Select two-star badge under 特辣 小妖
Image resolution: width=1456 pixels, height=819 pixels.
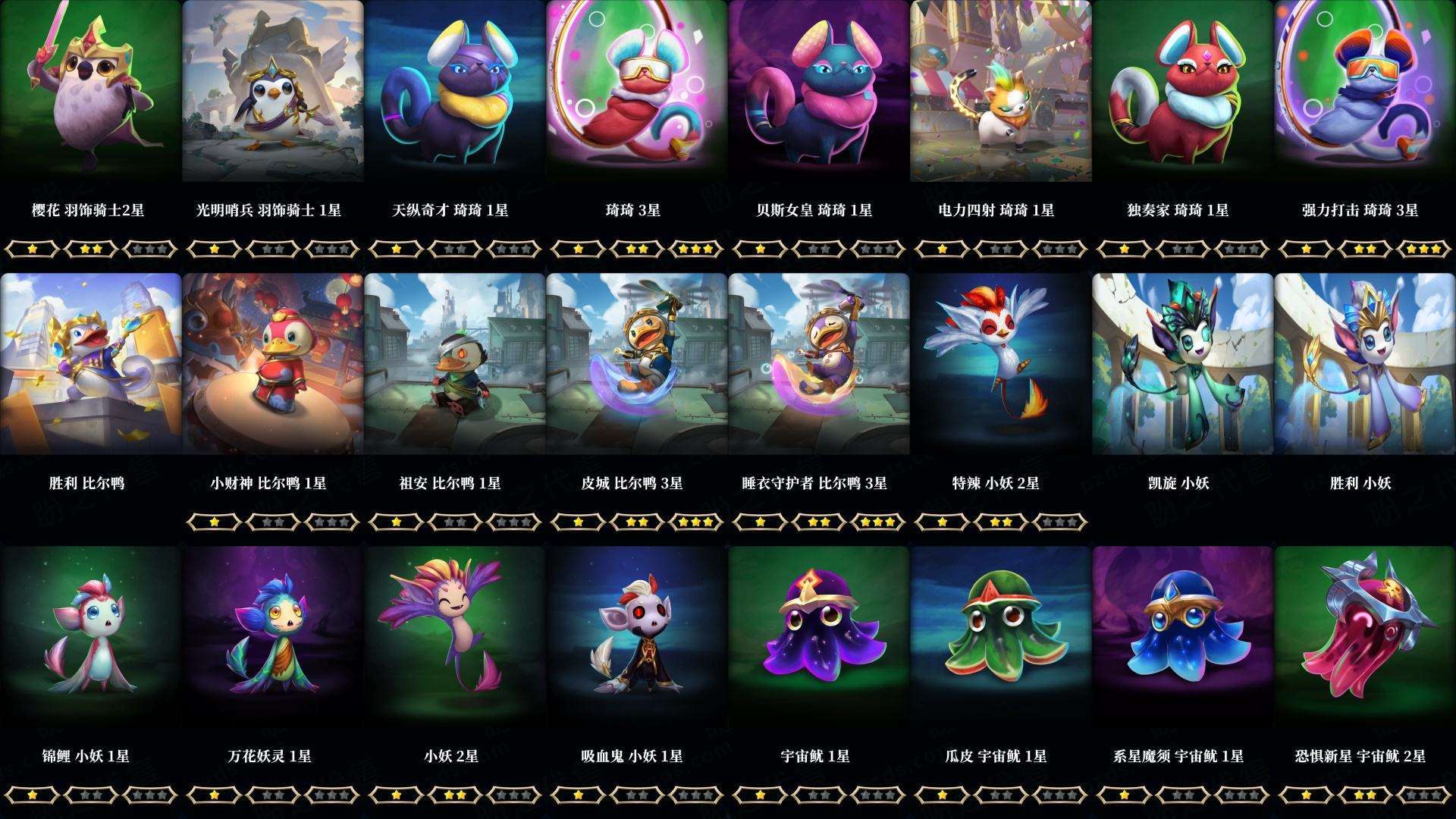(x=1001, y=522)
